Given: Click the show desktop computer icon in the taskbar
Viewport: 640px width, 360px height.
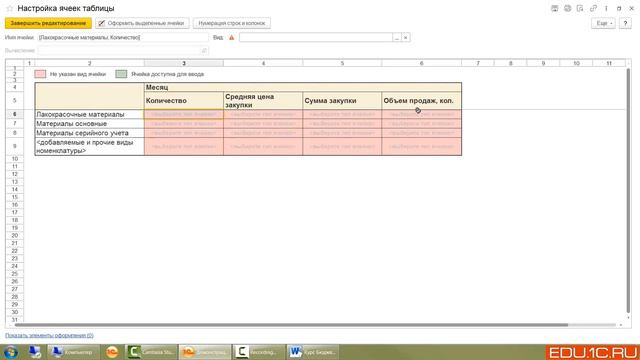Looking at the screenshot, I should click(35, 352).
